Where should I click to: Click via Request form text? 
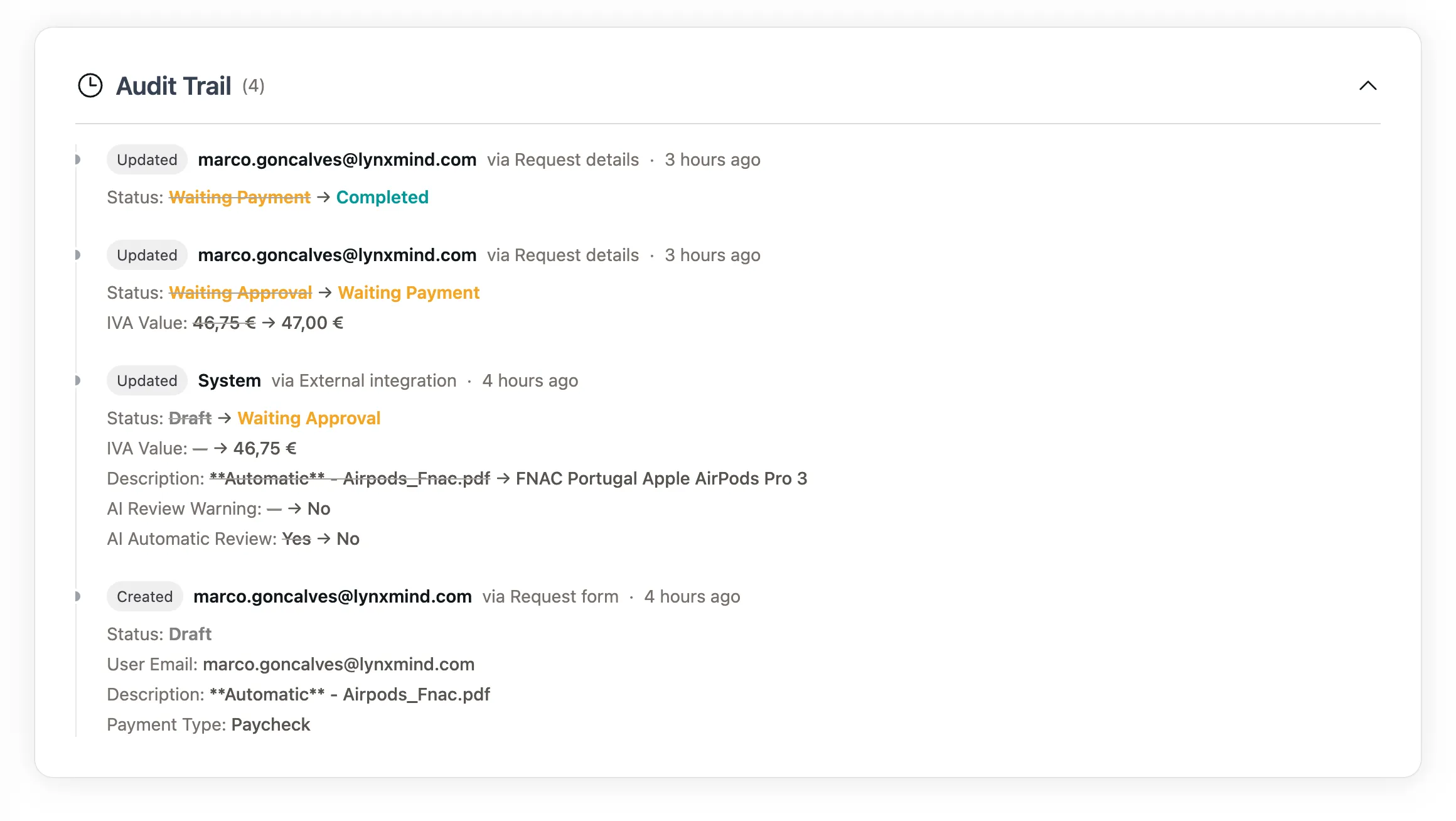point(550,597)
